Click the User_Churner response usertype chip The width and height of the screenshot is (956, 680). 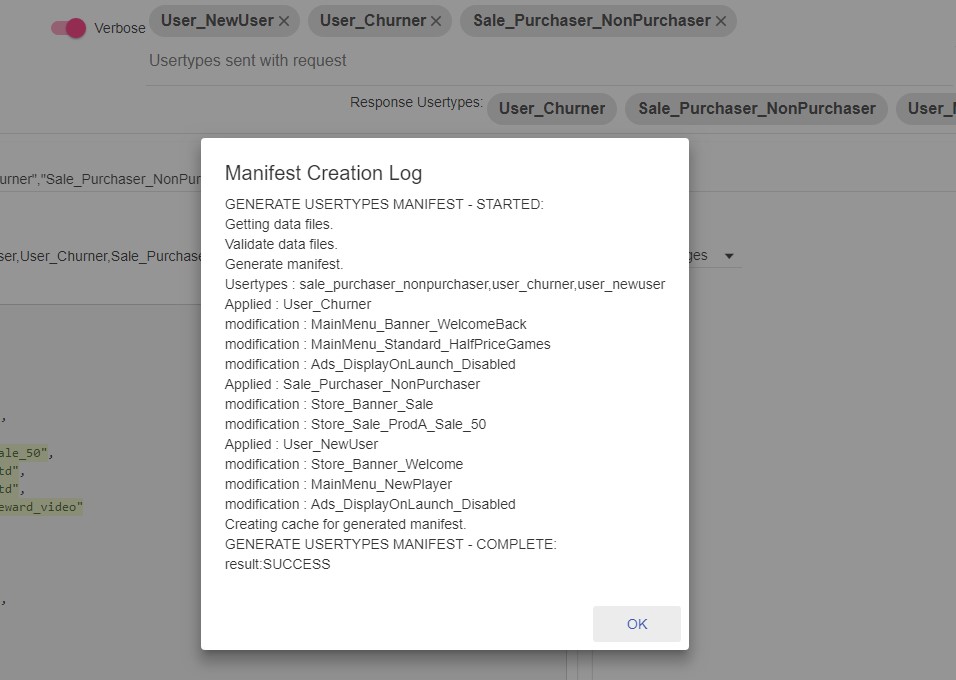551,109
